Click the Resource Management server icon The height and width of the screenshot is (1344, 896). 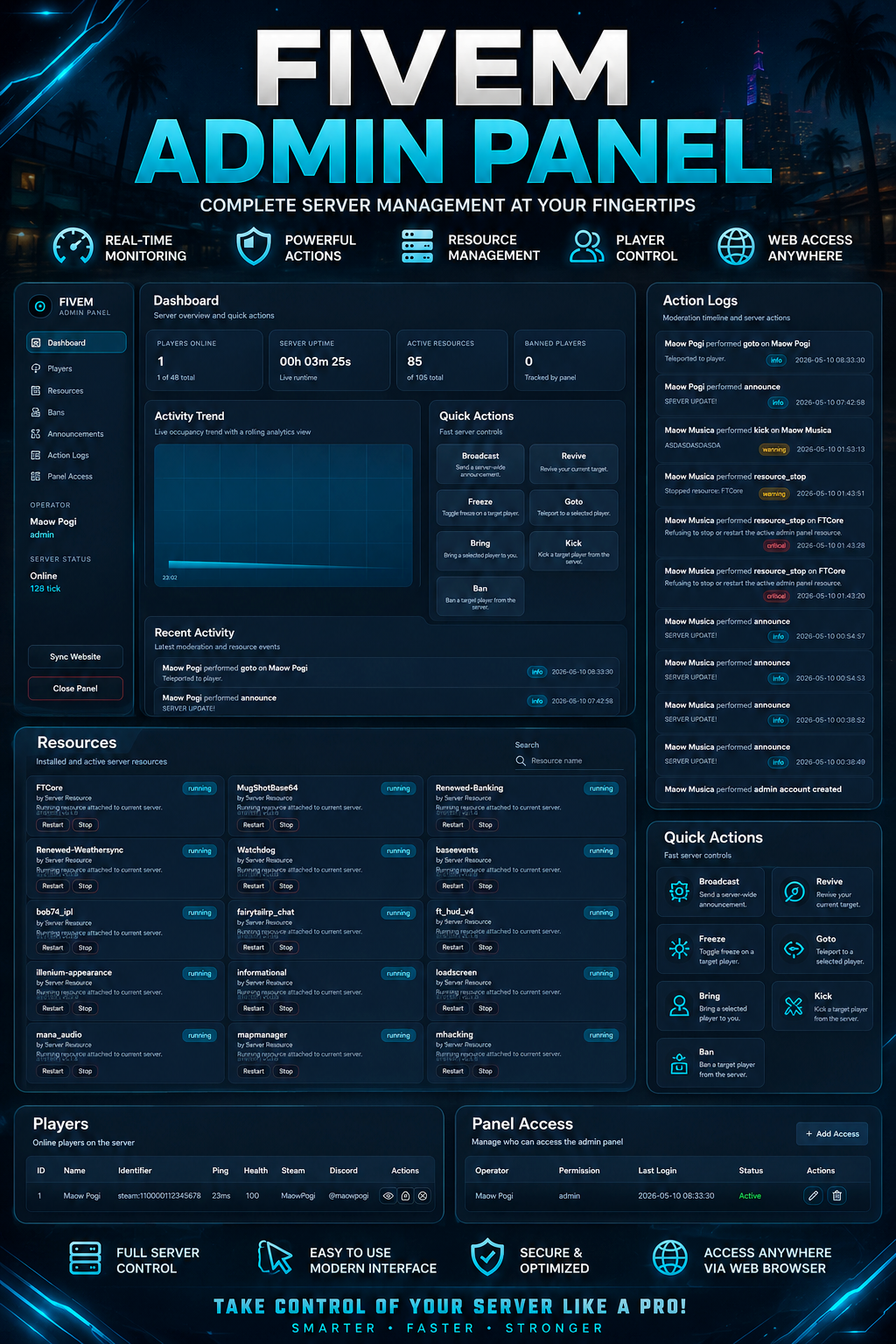pos(417,246)
